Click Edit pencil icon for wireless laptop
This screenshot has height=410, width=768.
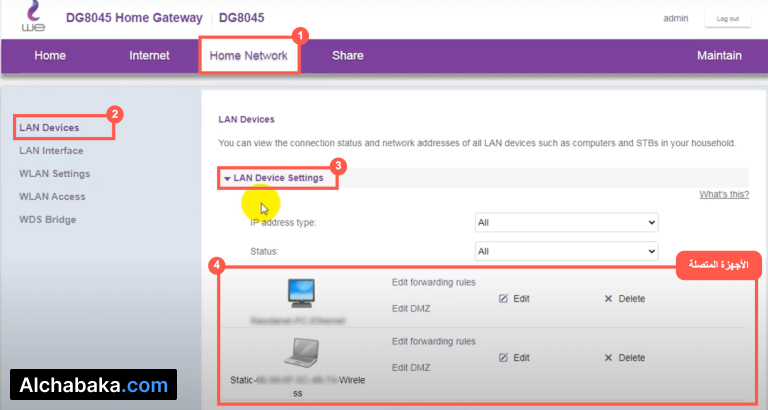pos(505,357)
